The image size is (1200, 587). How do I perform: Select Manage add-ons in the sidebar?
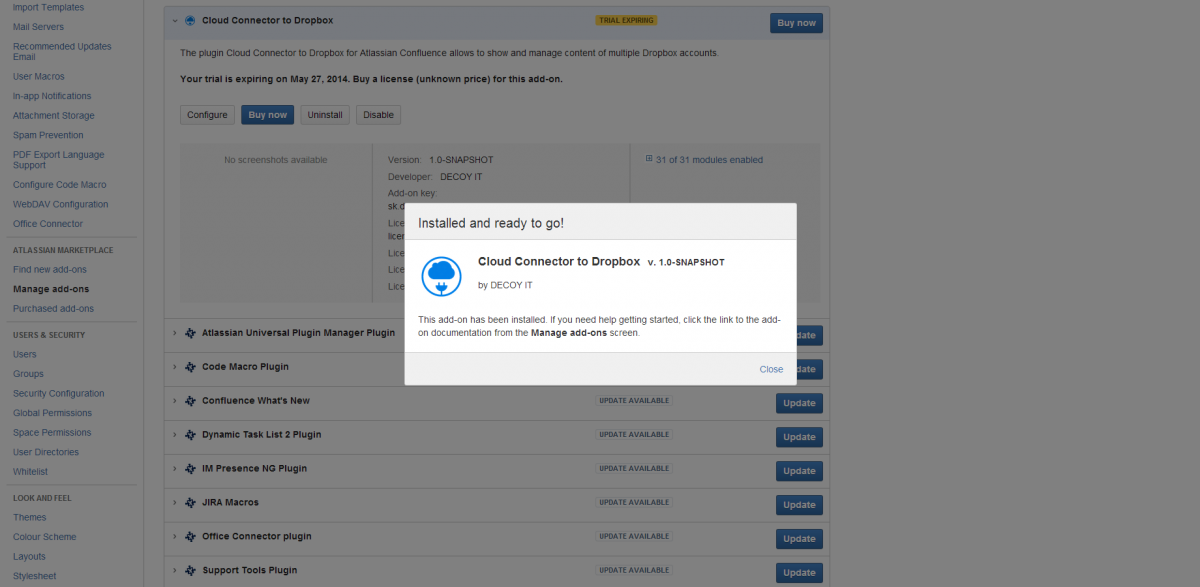[51, 289]
